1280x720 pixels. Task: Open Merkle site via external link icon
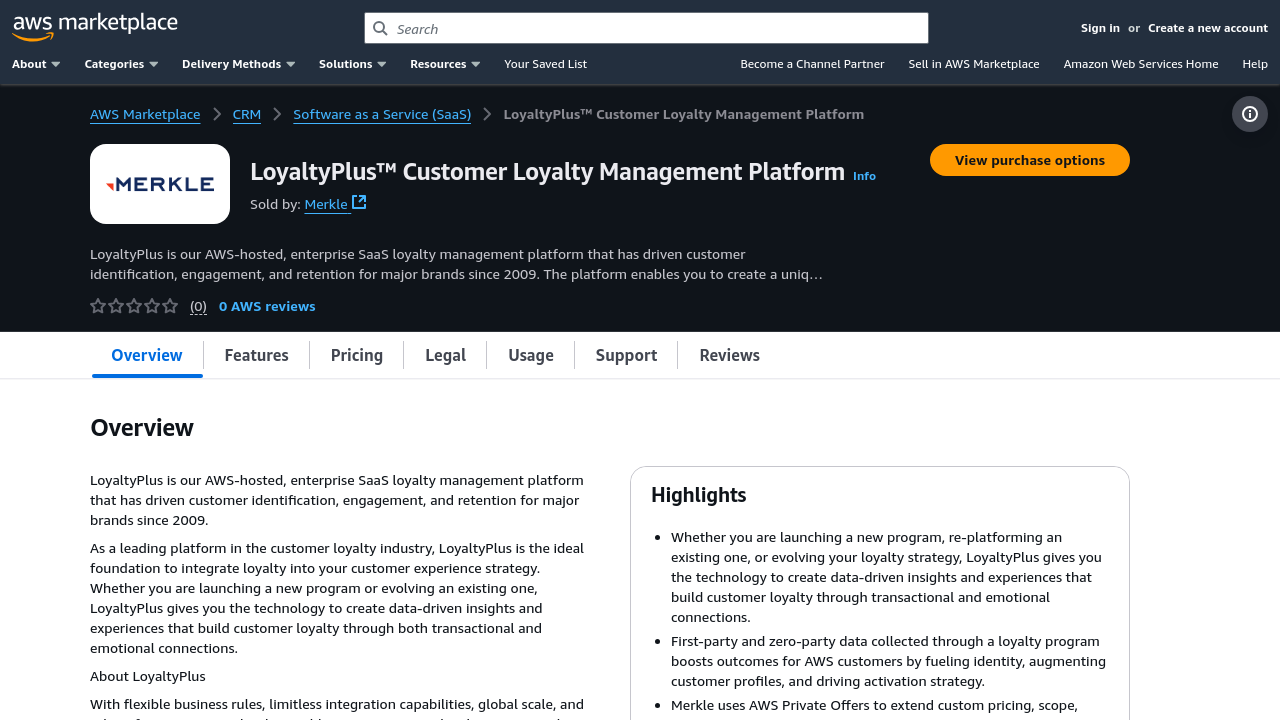coord(360,200)
